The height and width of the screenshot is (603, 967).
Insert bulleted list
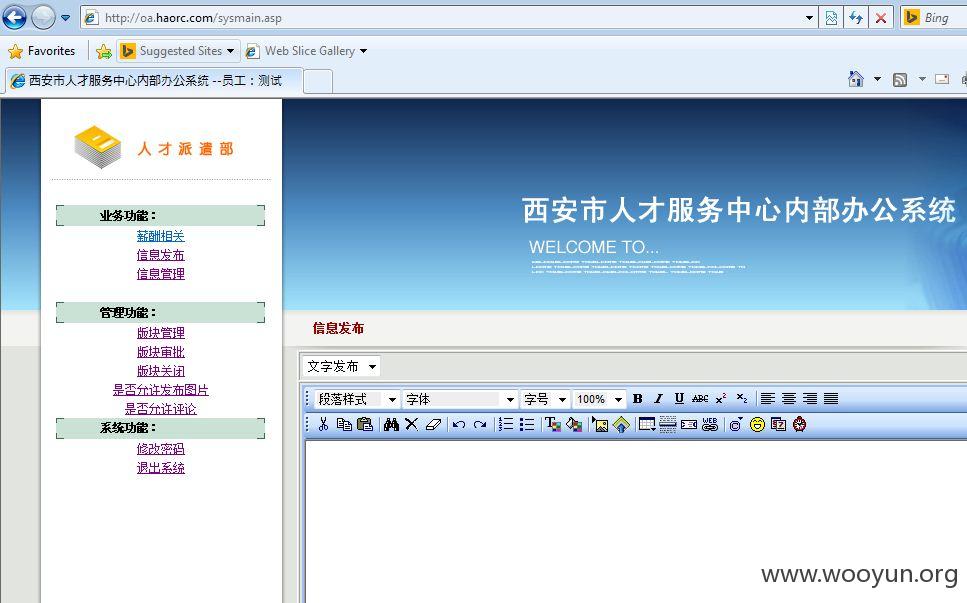tap(527, 424)
